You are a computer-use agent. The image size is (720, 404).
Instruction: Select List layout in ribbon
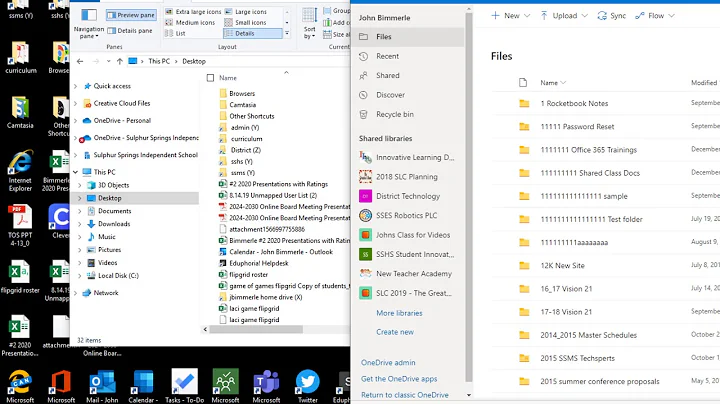(175, 34)
